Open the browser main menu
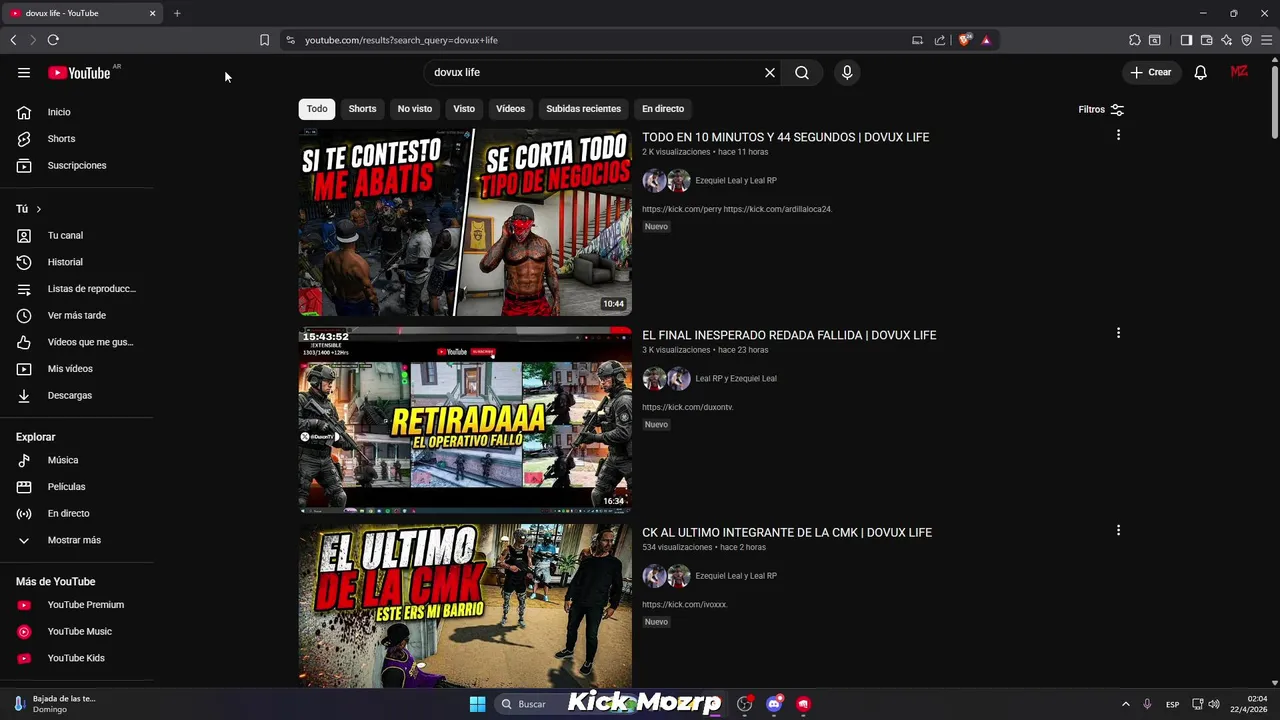The image size is (1280, 720). click(1266, 40)
